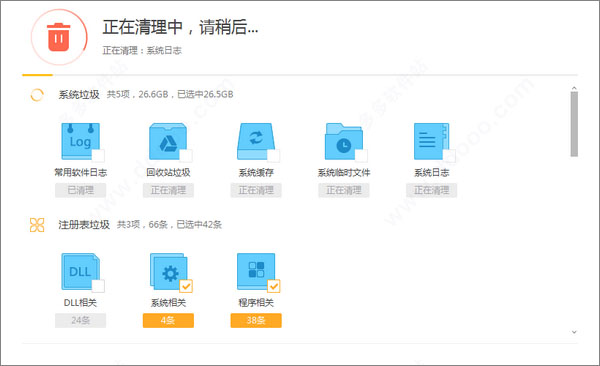Collapse the 系统垃圾 section header
The image size is (600, 366).
pos(79,95)
